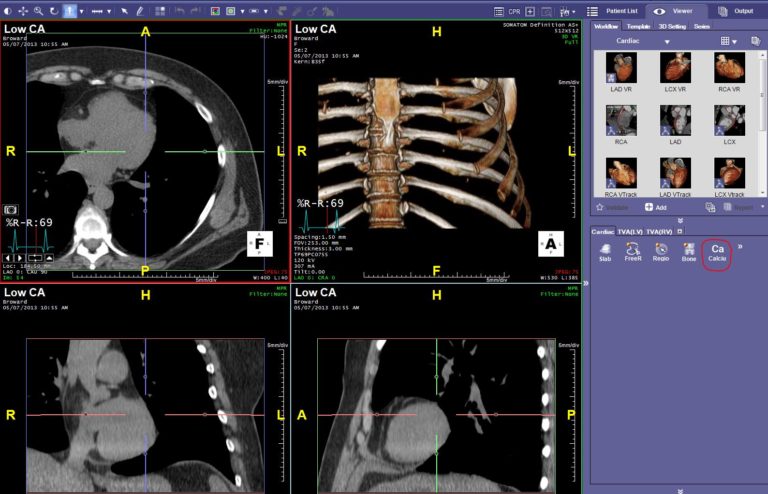Screen dimensions: 768x494
Task: Open the ruler measurement dropdown arrow
Action: click(109, 11)
